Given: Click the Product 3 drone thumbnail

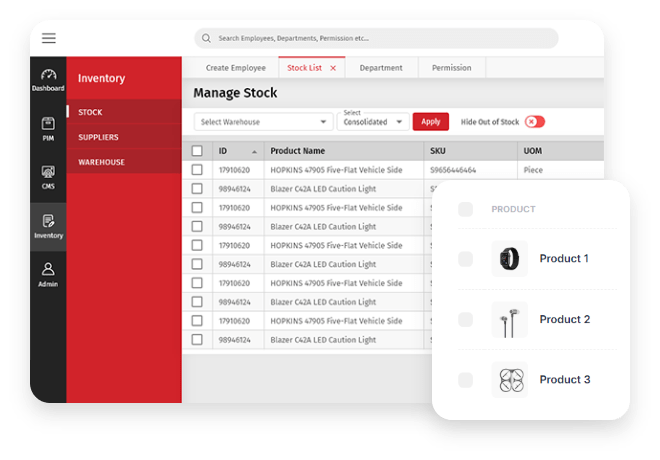Looking at the screenshot, I should point(509,380).
